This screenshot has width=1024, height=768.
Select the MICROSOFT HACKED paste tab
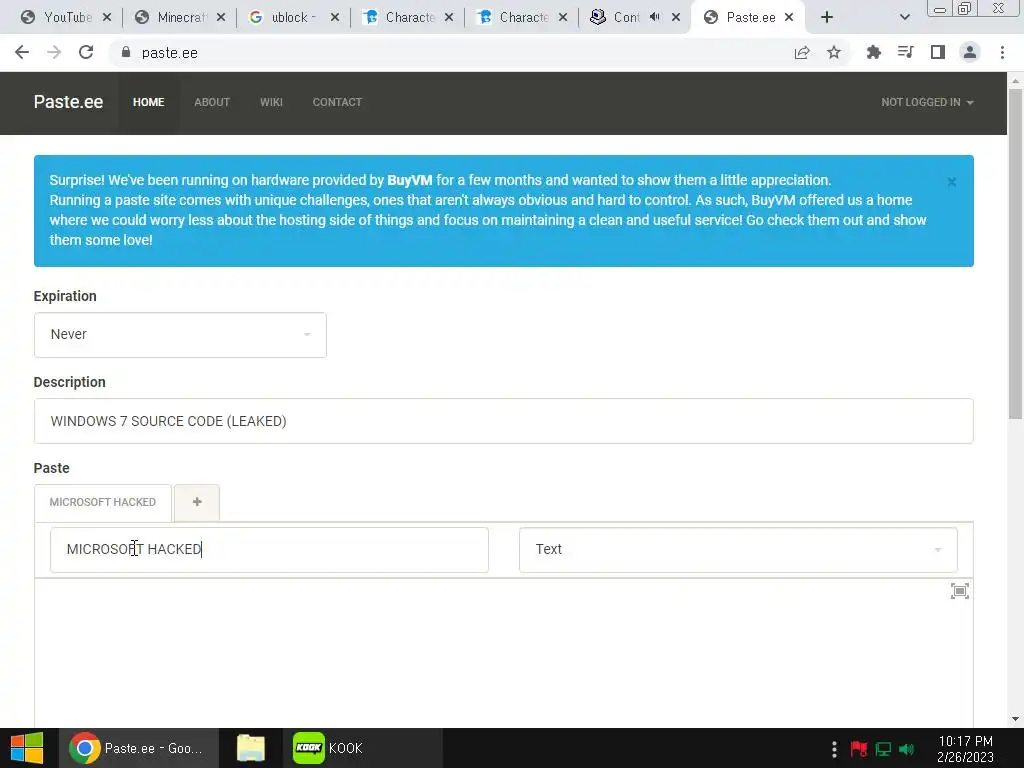tap(103, 502)
